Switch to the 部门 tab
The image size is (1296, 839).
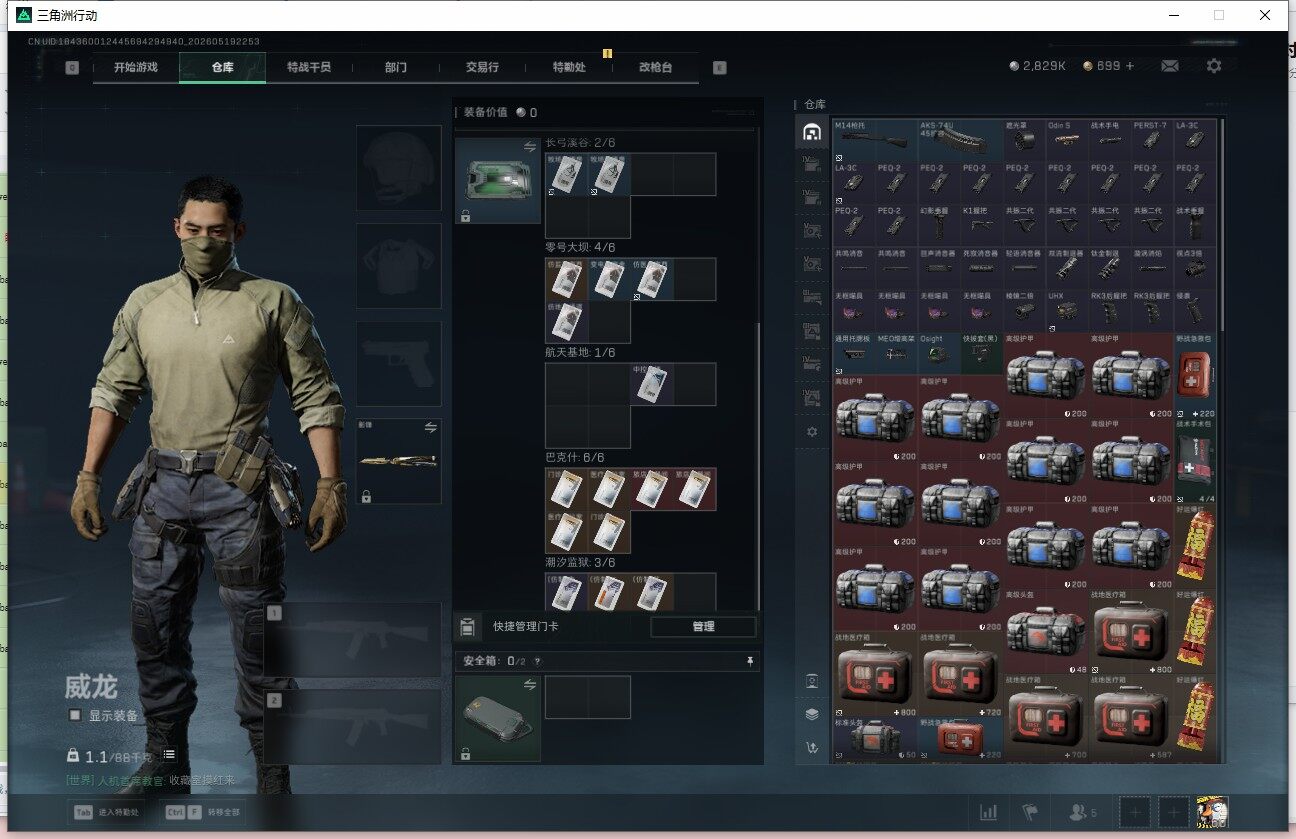click(x=396, y=67)
